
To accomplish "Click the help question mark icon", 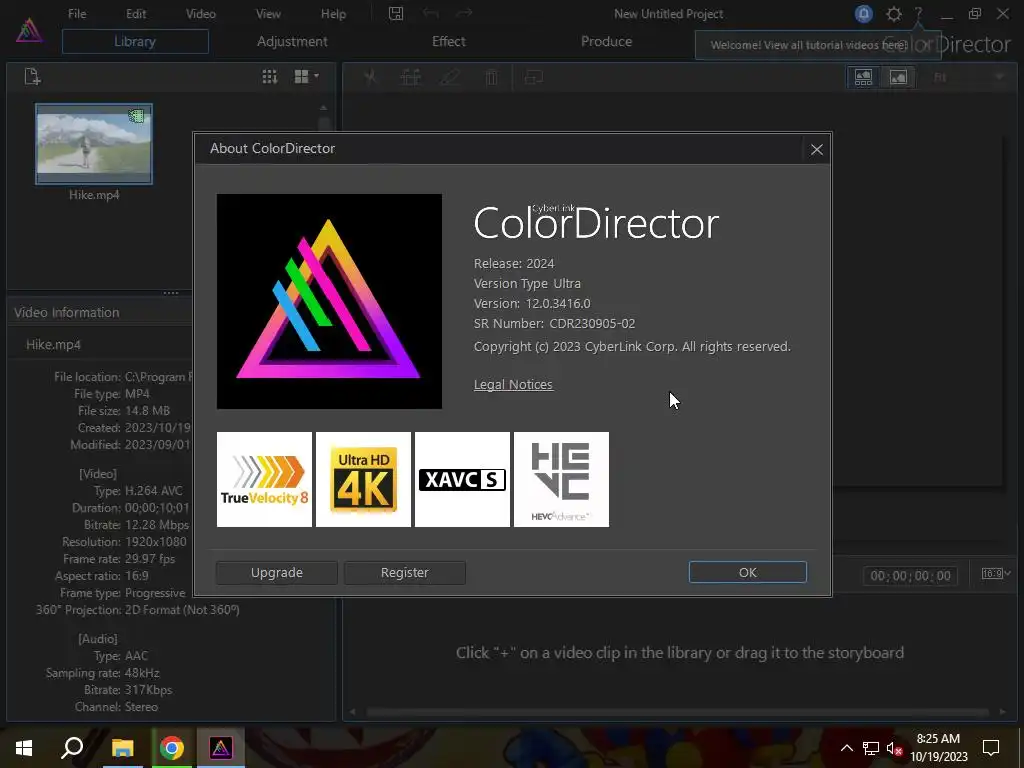I will (918, 14).
